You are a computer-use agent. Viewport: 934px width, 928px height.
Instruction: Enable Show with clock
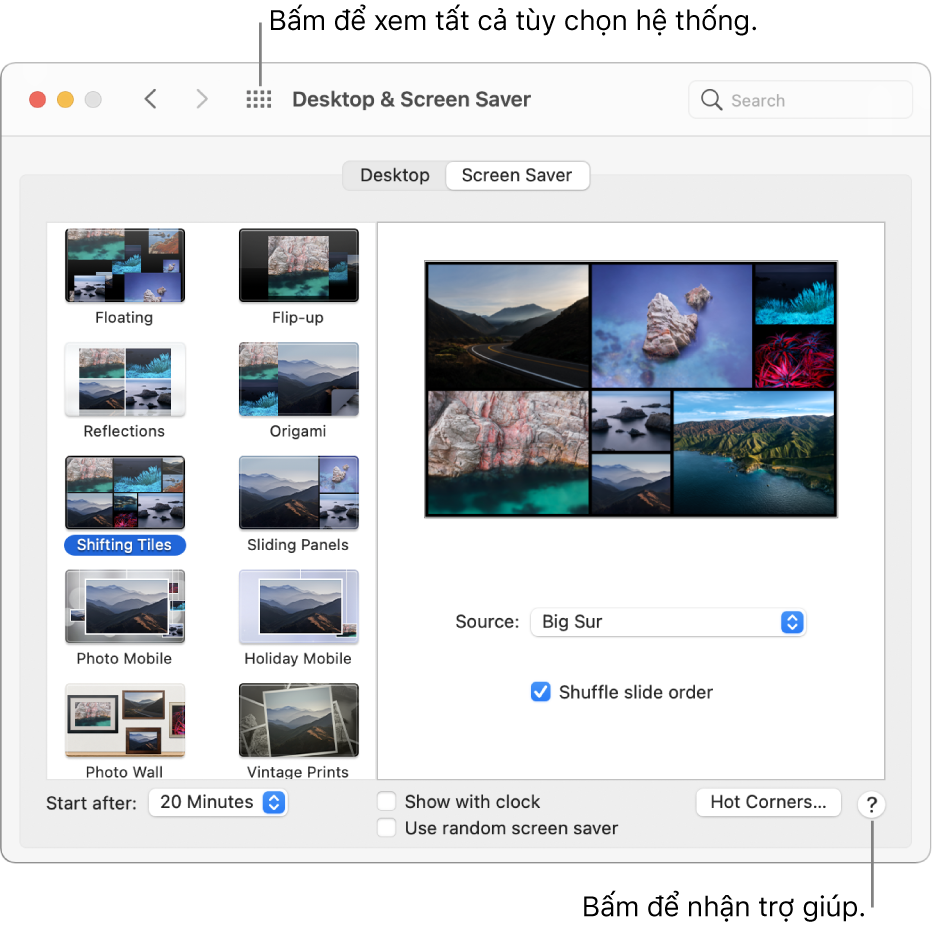(387, 802)
